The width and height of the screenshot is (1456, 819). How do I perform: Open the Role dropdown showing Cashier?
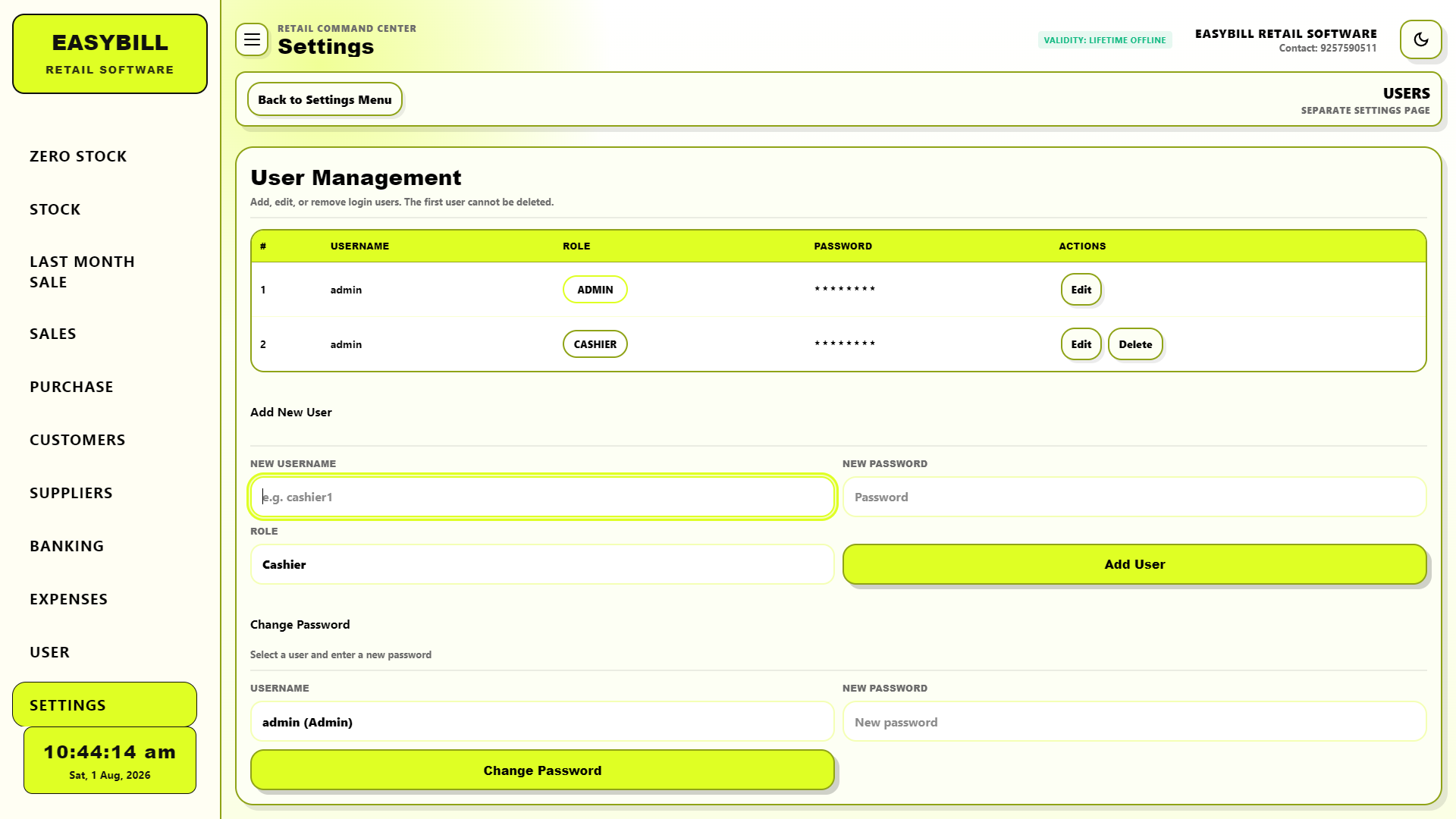point(542,564)
